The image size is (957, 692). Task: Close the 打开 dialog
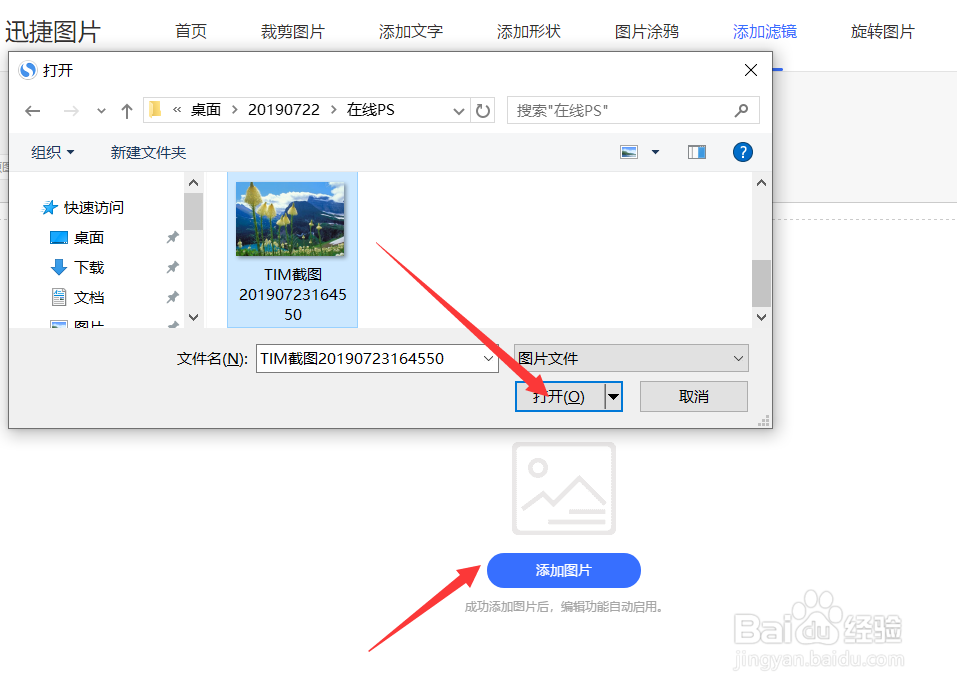pyautogui.click(x=751, y=70)
